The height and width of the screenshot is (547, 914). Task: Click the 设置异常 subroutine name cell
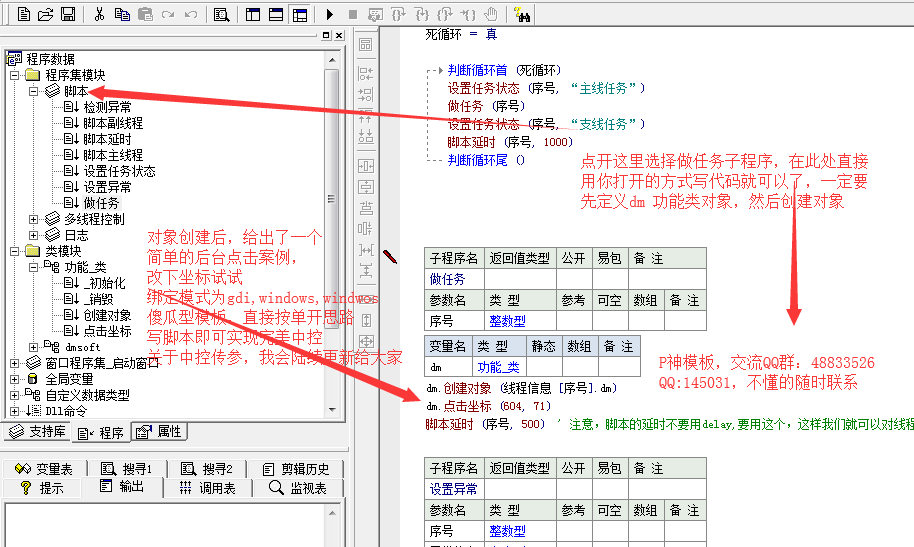(454, 489)
